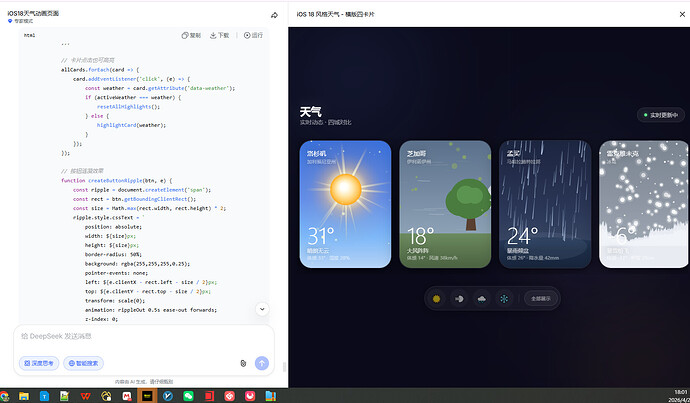Click the 全部展示 show-all button
Viewport: 690px width, 403px height.
pyautogui.click(x=541, y=299)
